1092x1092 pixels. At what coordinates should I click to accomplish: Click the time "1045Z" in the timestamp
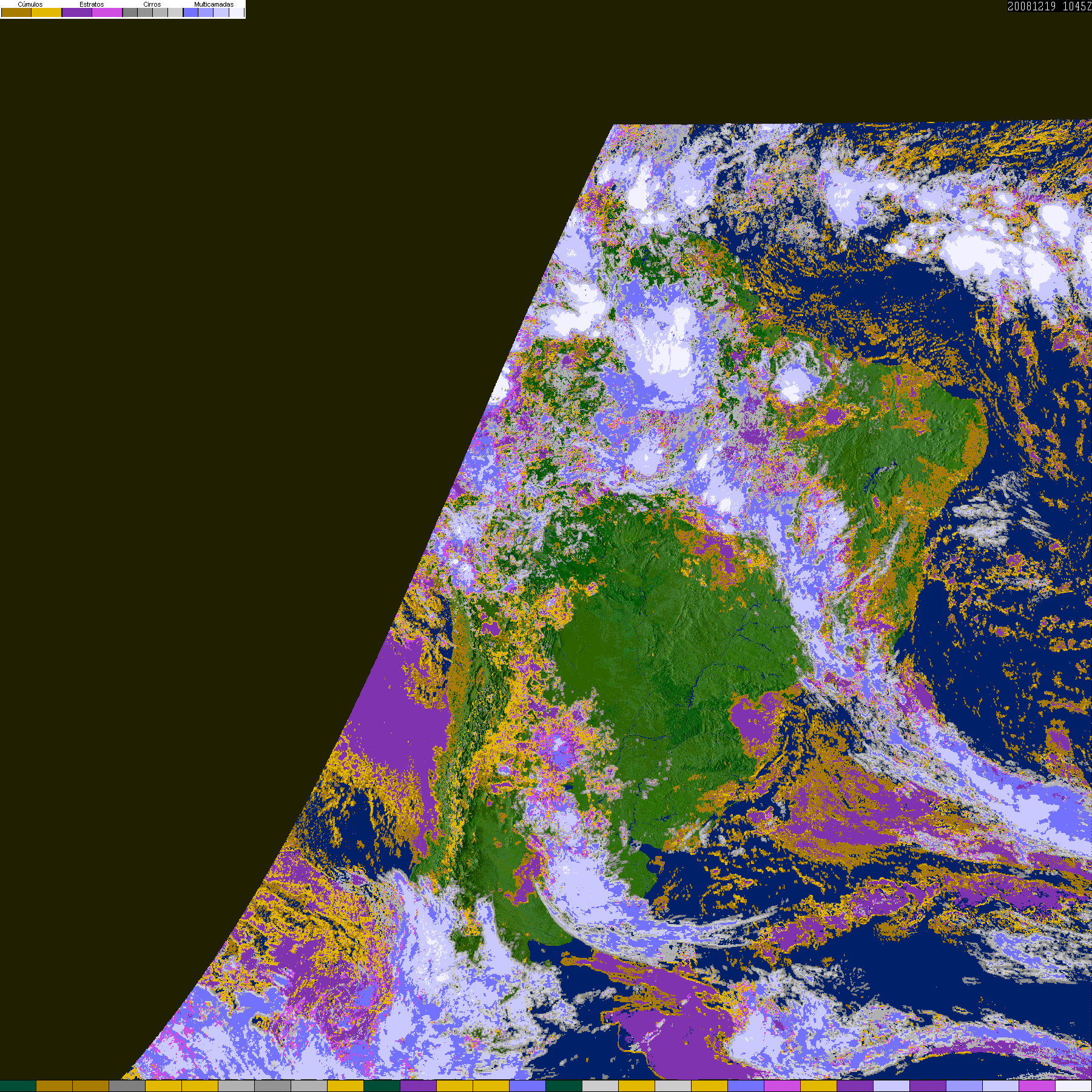point(1077,6)
